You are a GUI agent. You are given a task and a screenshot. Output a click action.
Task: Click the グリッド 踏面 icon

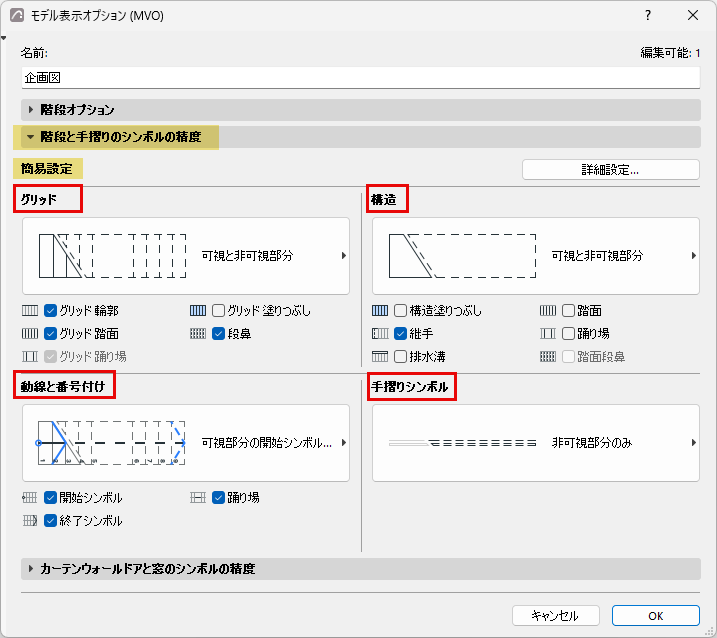[x=30, y=333]
